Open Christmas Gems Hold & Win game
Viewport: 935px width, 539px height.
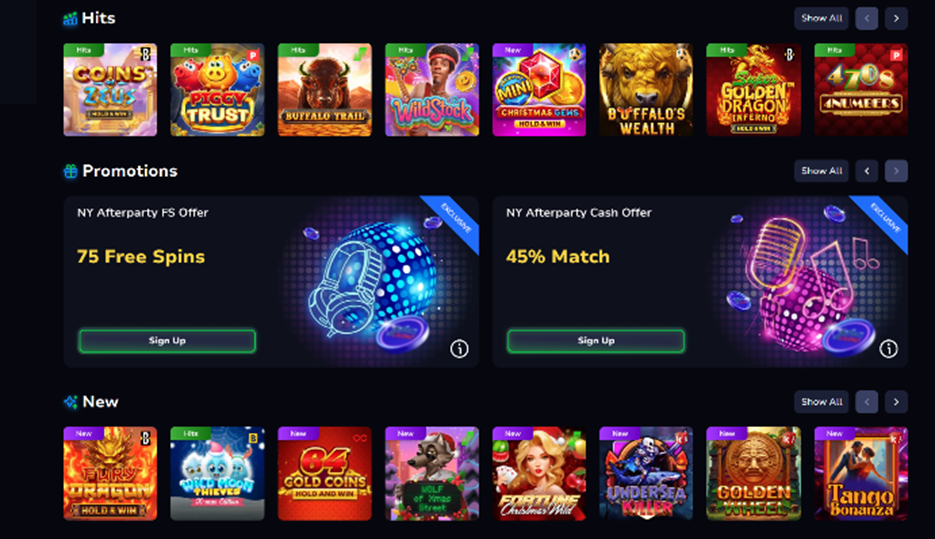[x=539, y=89]
